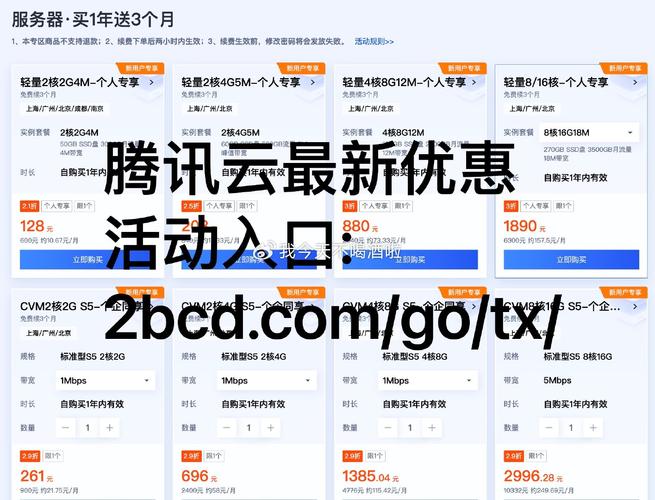Select region tag in 轻量4核8G12M card

point(371,109)
